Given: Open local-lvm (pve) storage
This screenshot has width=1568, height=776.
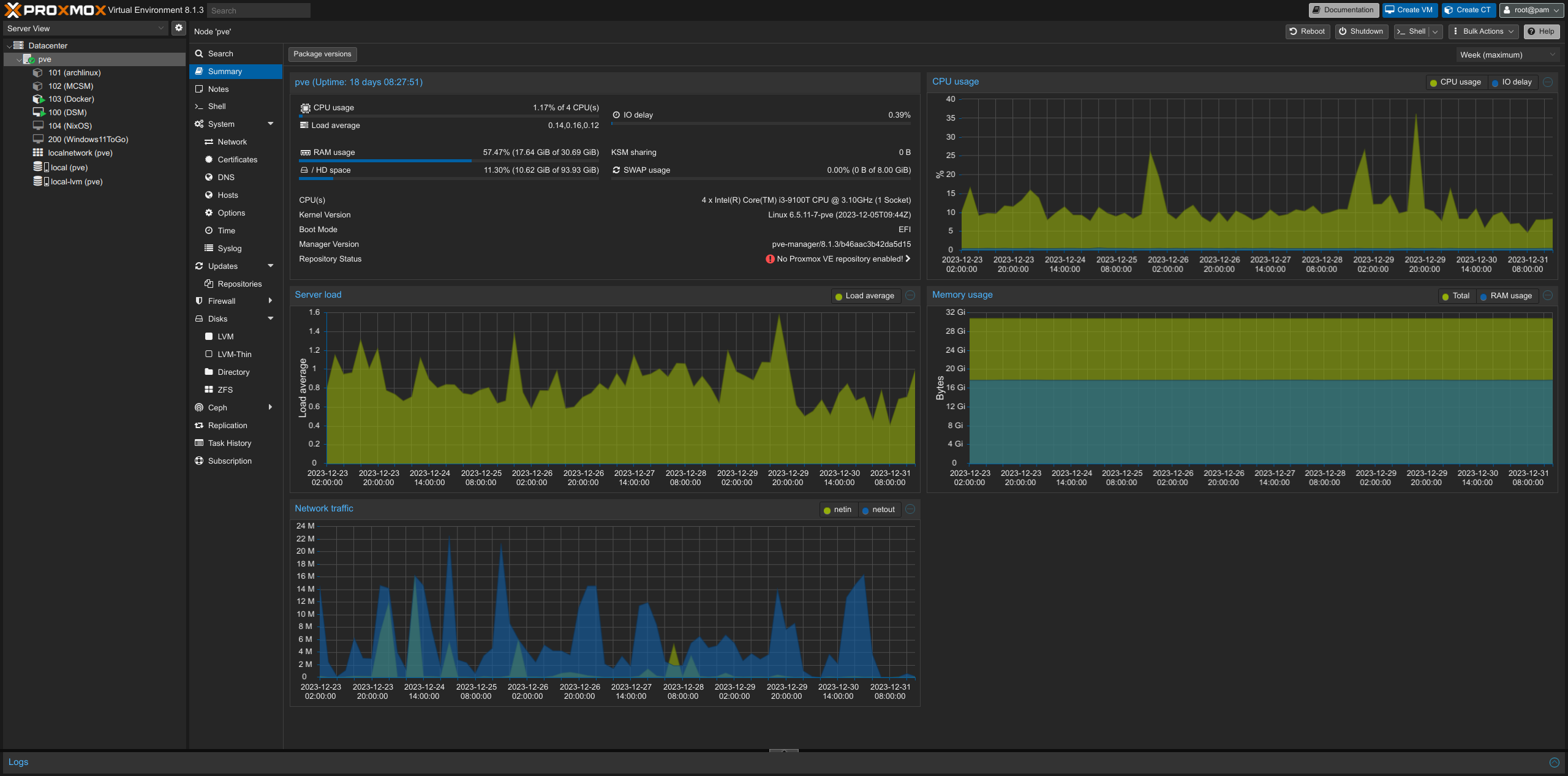Looking at the screenshot, I should [x=76, y=182].
